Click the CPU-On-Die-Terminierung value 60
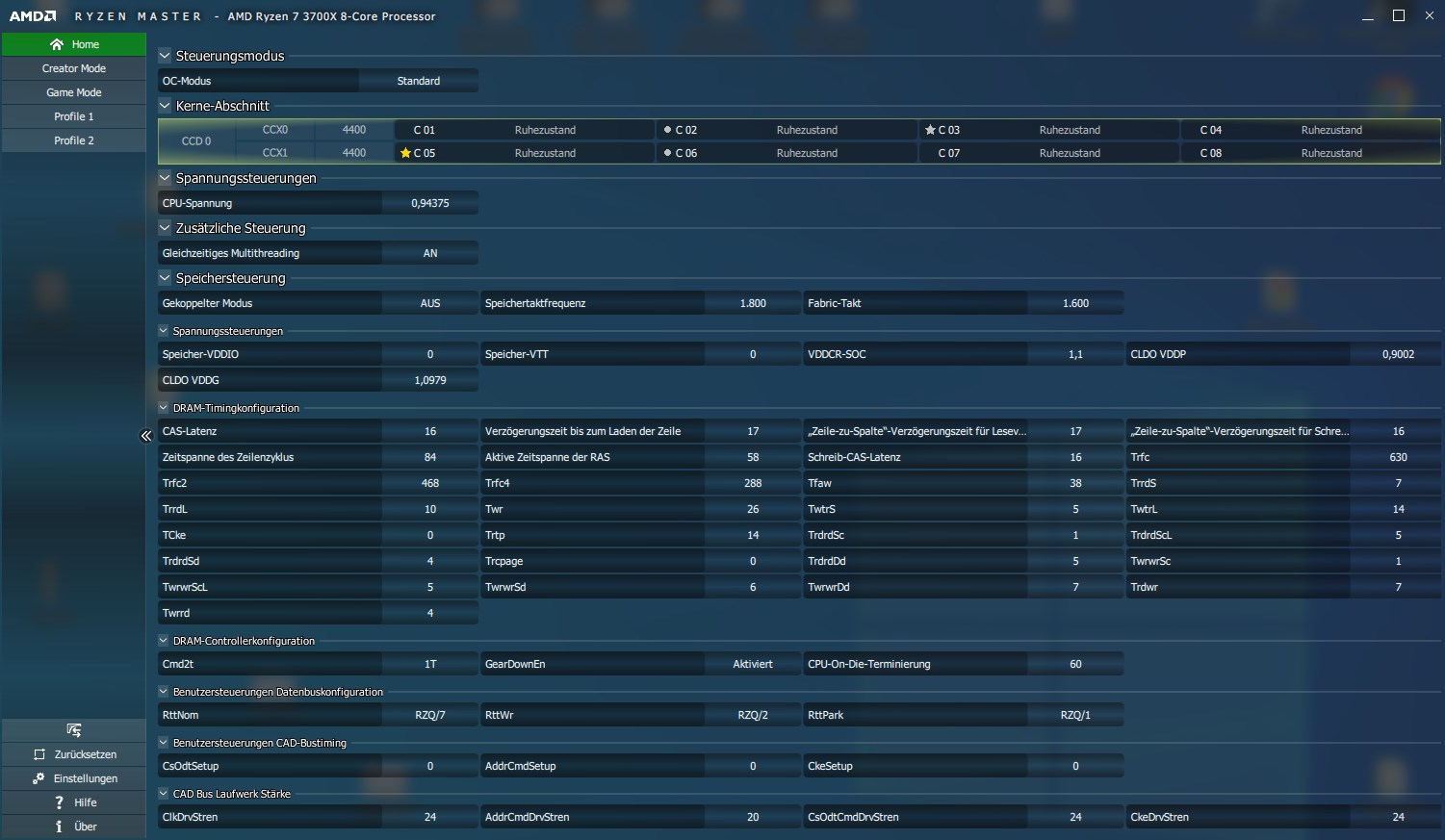1445x840 pixels. click(x=1075, y=664)
